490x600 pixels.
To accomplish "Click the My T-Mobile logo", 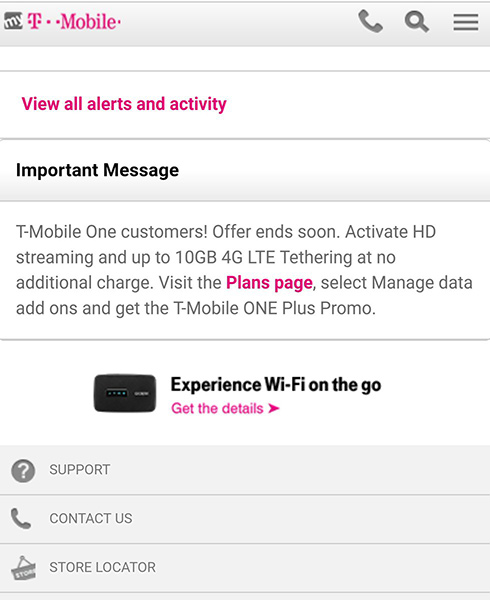I will click(62, 21).
